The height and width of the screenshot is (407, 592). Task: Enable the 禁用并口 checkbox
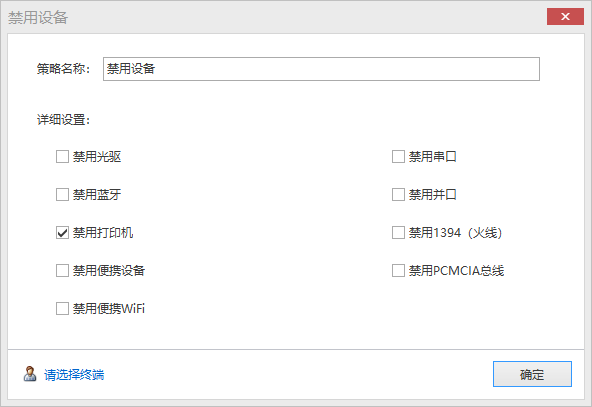point(398,195)
